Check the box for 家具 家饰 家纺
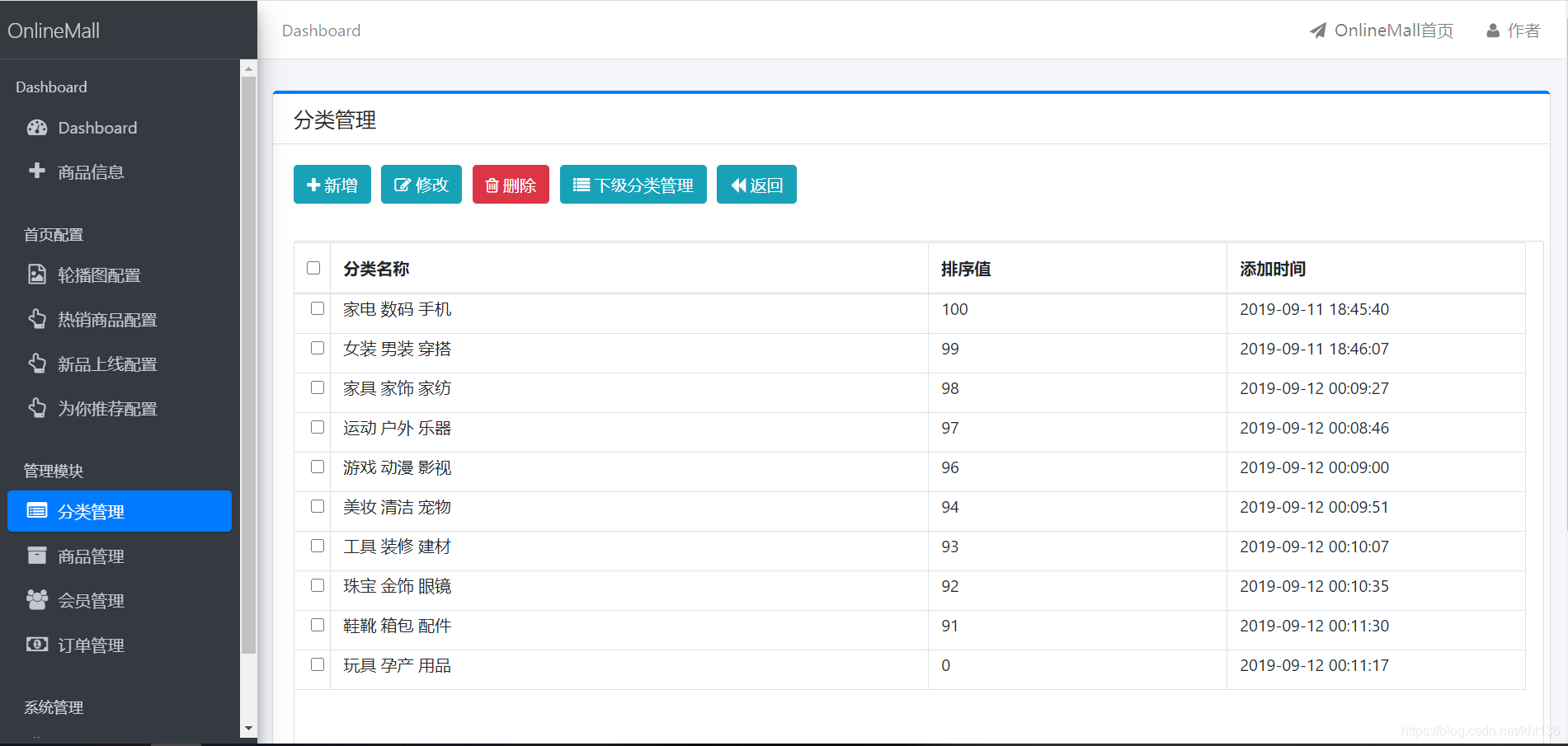Viewport: 1568px width, 746px height. click(318, 387)
